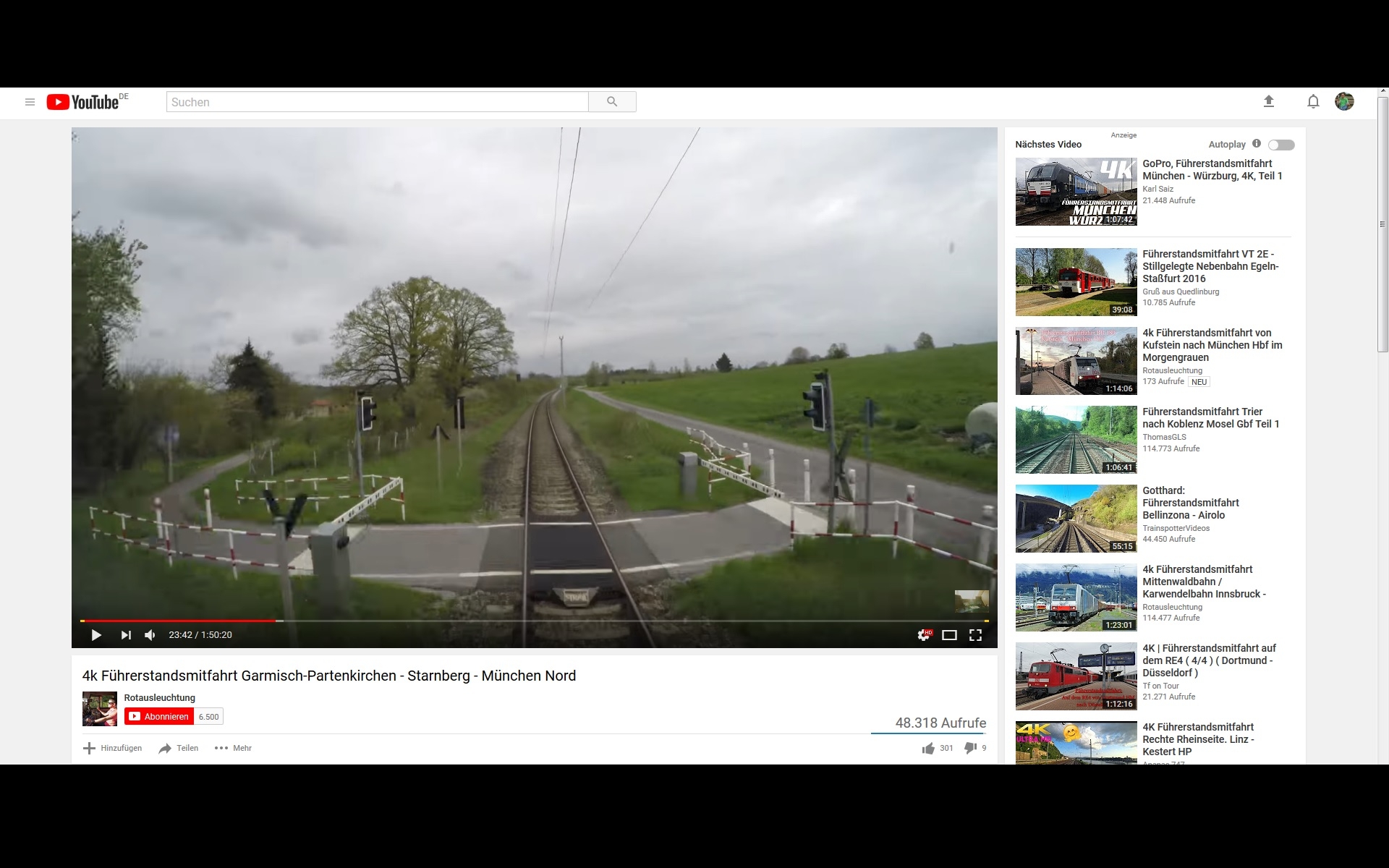
Task: Open the Hinzufügen playlist menu
Action: point(112,748)
